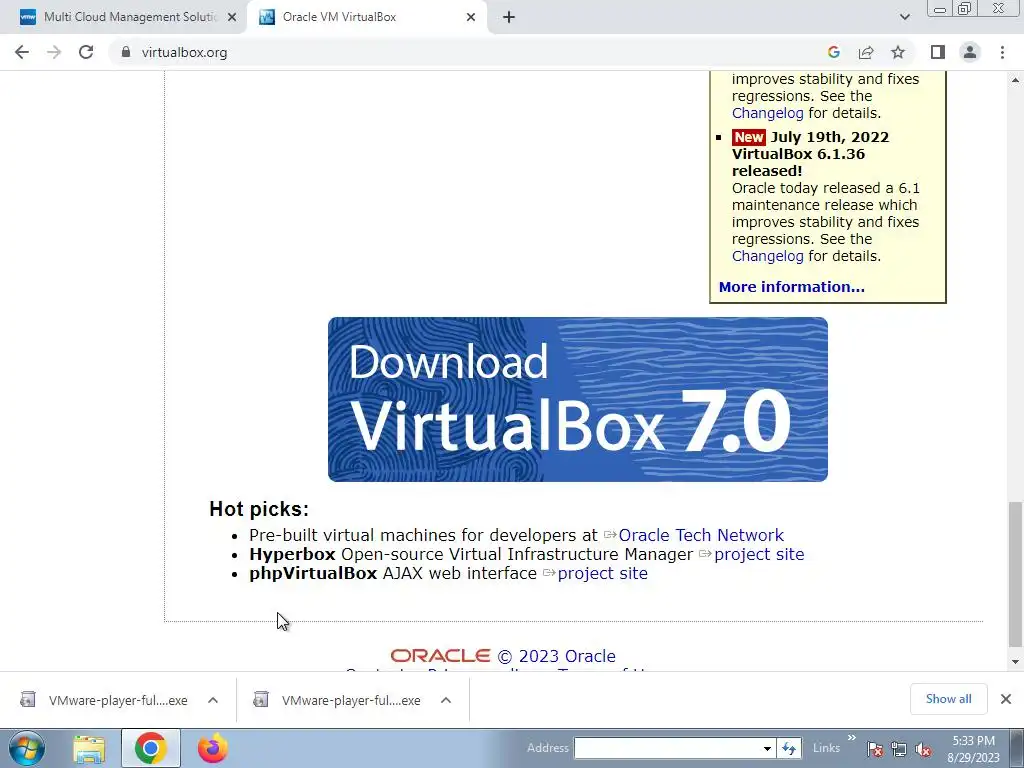Click the '© 2023 Oracle' footer text
The image size is (1024, 768).
click(x=556, y=656)
